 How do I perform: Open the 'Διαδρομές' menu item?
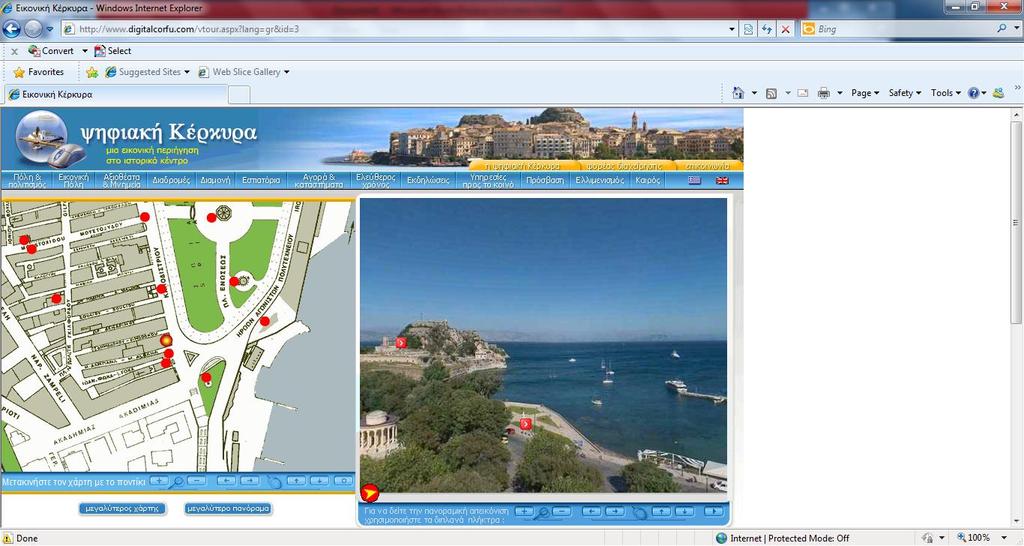pos(171,180)
